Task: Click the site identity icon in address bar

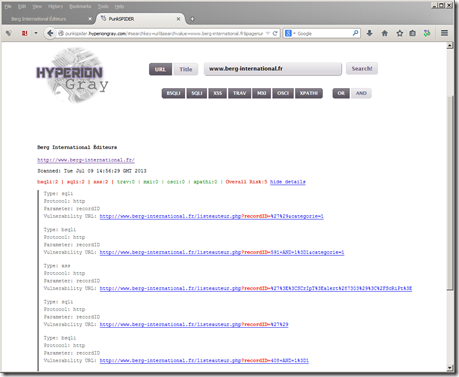Action: click(x=61, y=33)
